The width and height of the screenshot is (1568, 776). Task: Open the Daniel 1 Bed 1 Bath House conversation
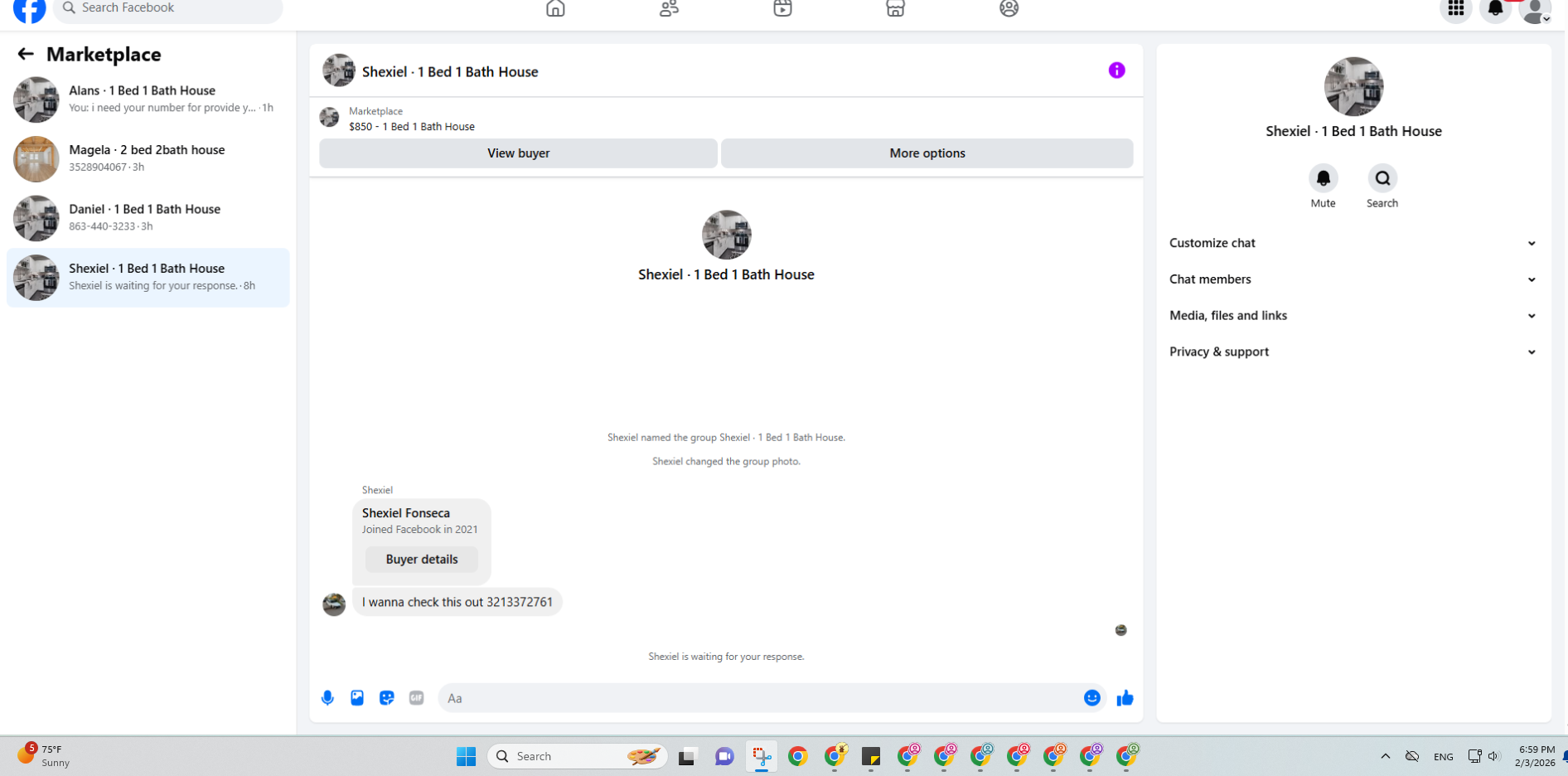pos(148,218)
